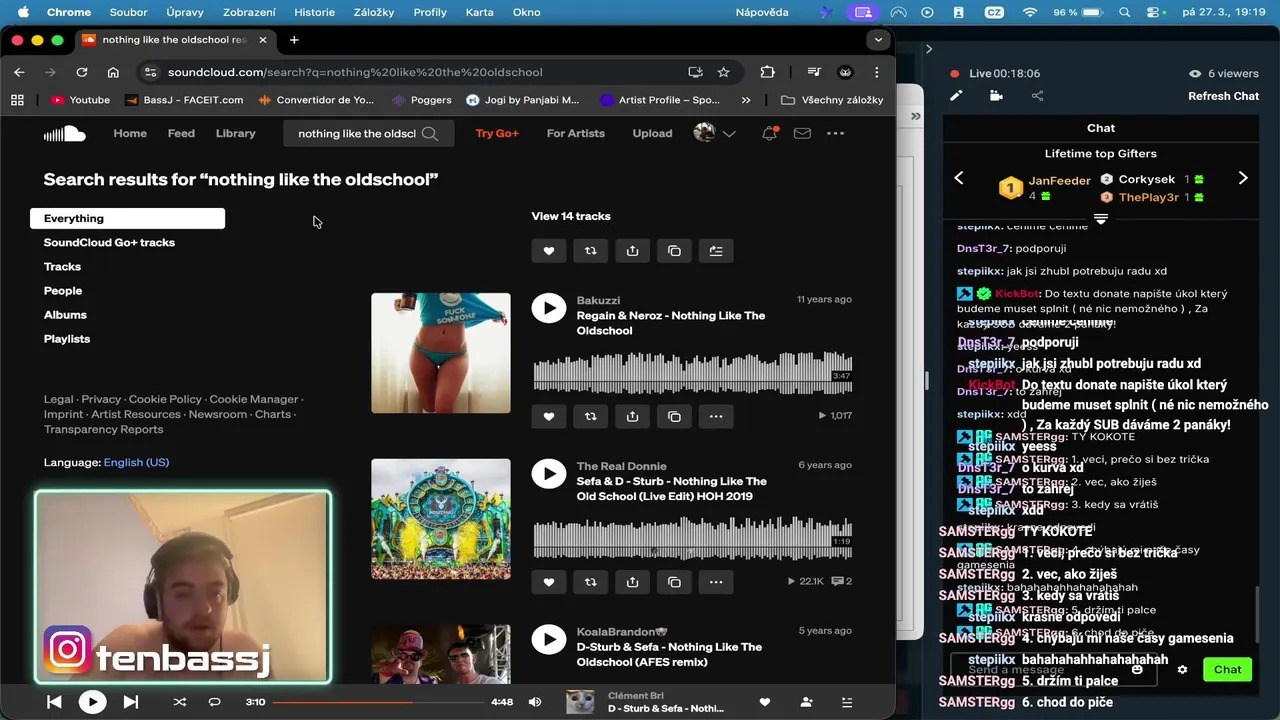1280x720 pixels.
Task: Show next top gifters with right arrow
Action: click(1243, 178)
